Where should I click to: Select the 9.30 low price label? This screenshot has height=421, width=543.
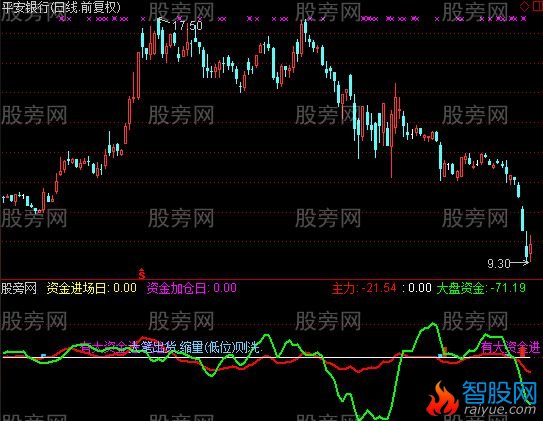tap(499, 264)
